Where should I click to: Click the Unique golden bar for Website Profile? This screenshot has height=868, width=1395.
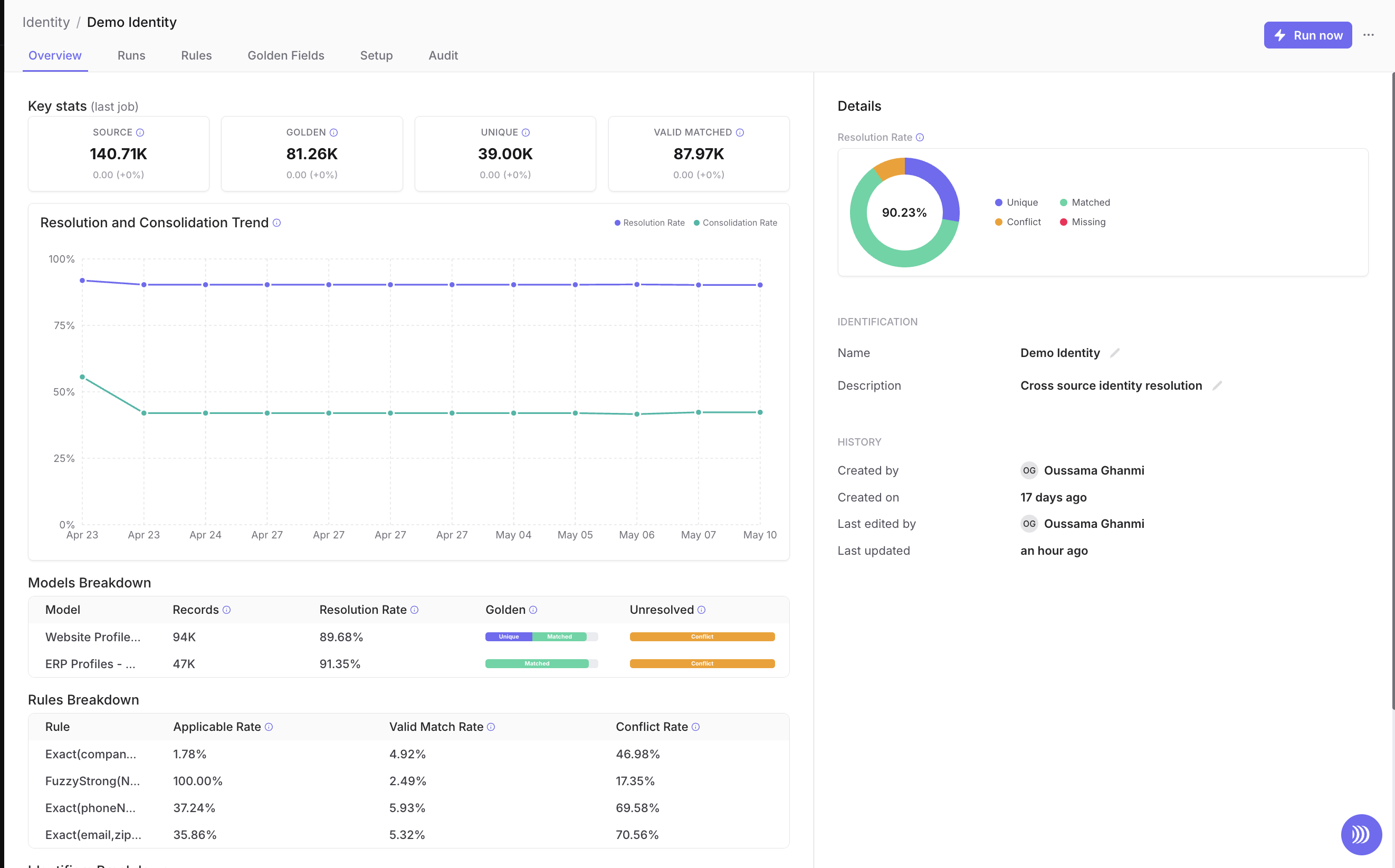click(x=509, y=636)
